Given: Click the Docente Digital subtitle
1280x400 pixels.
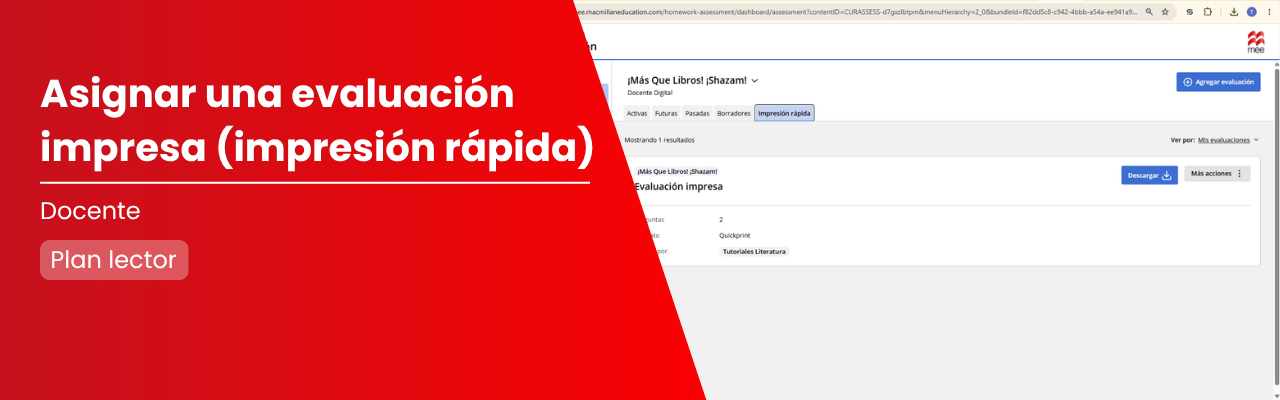Looking at the screenshot, I should coord(648,92).
